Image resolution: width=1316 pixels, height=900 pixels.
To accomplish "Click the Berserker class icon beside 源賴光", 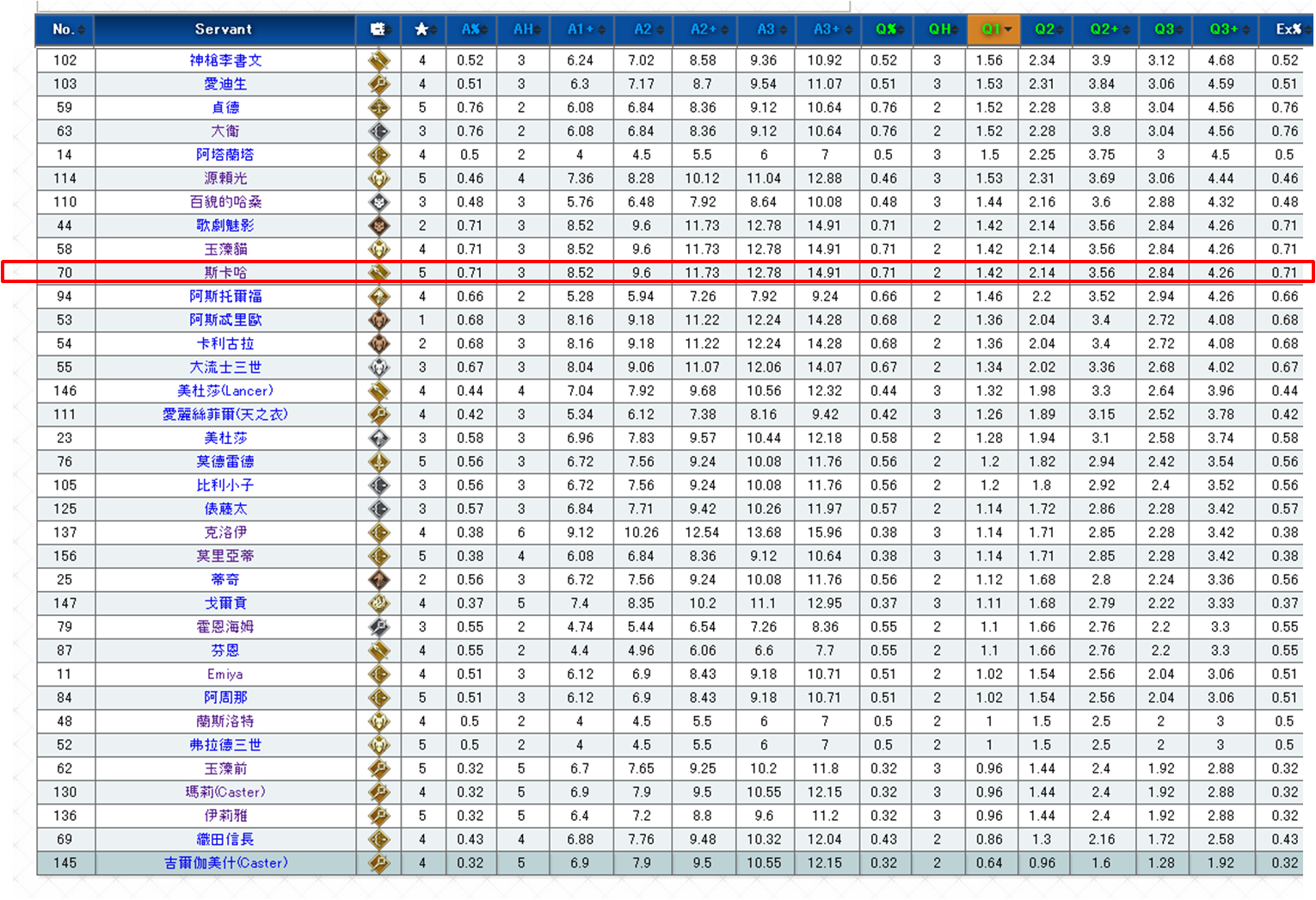I will 379,178.
